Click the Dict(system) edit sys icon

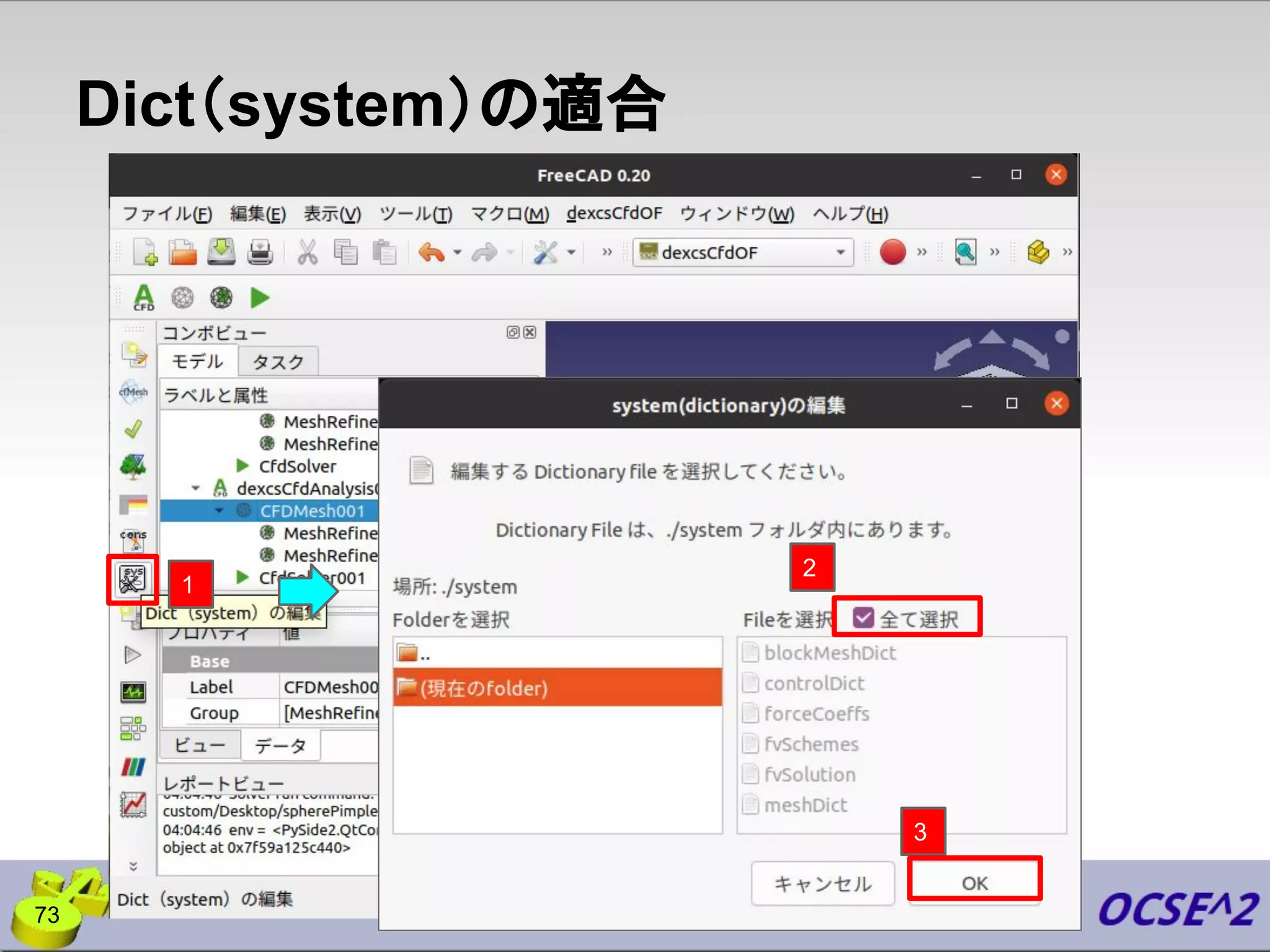click(132, 580)
